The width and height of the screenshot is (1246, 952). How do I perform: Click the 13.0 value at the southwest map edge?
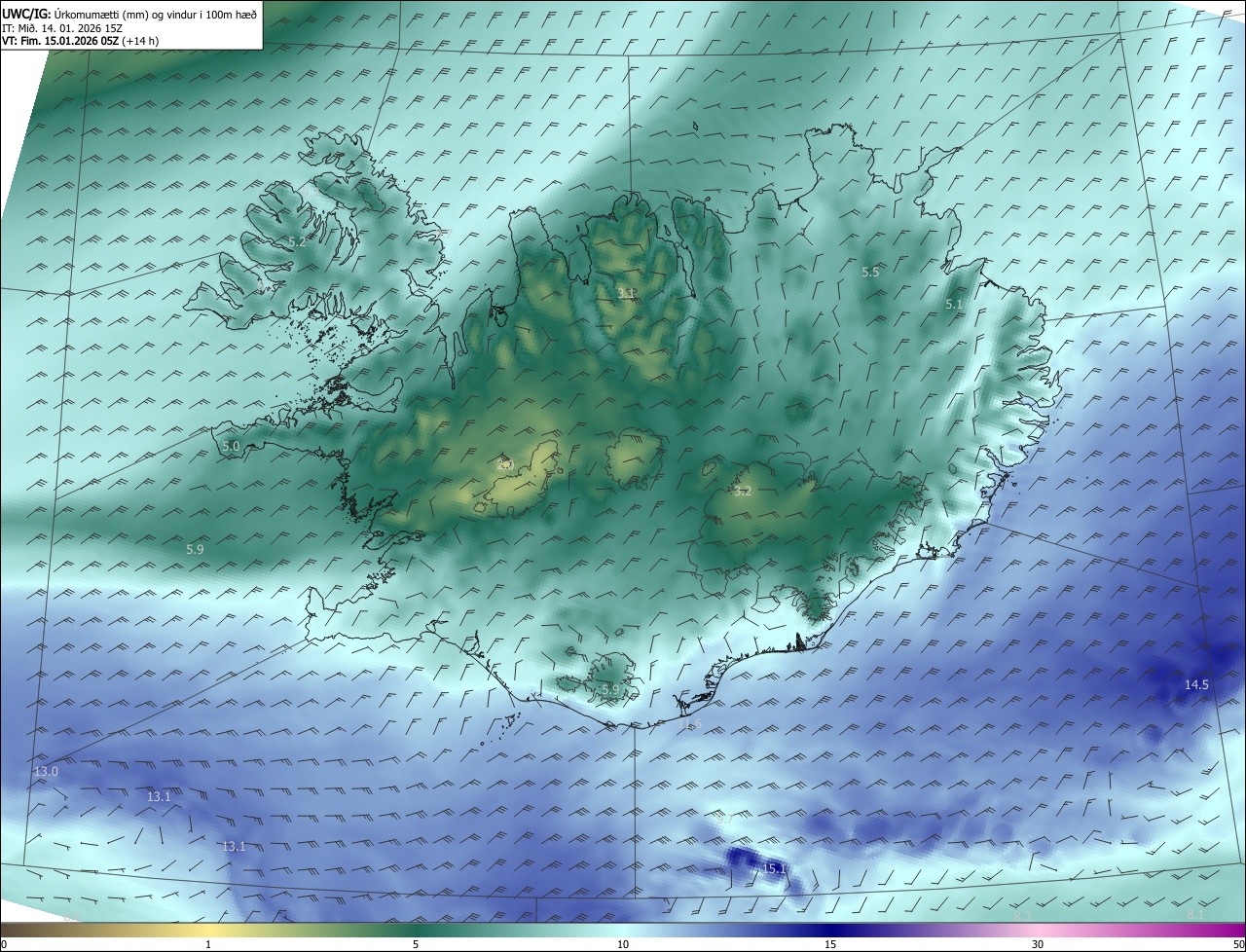46,772
